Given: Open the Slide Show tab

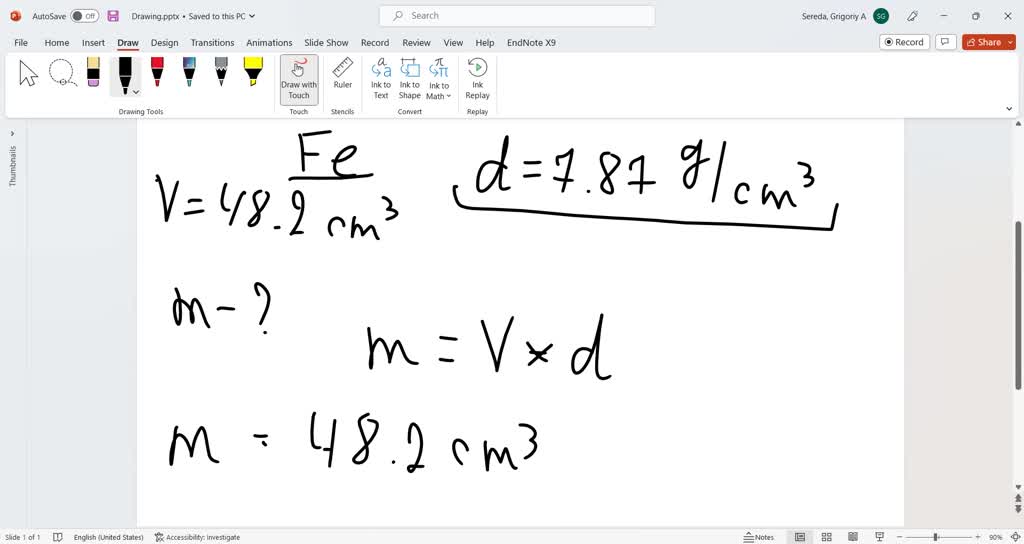Looking at the screenshot, I should pyautogui.click(x=327, y=42).
